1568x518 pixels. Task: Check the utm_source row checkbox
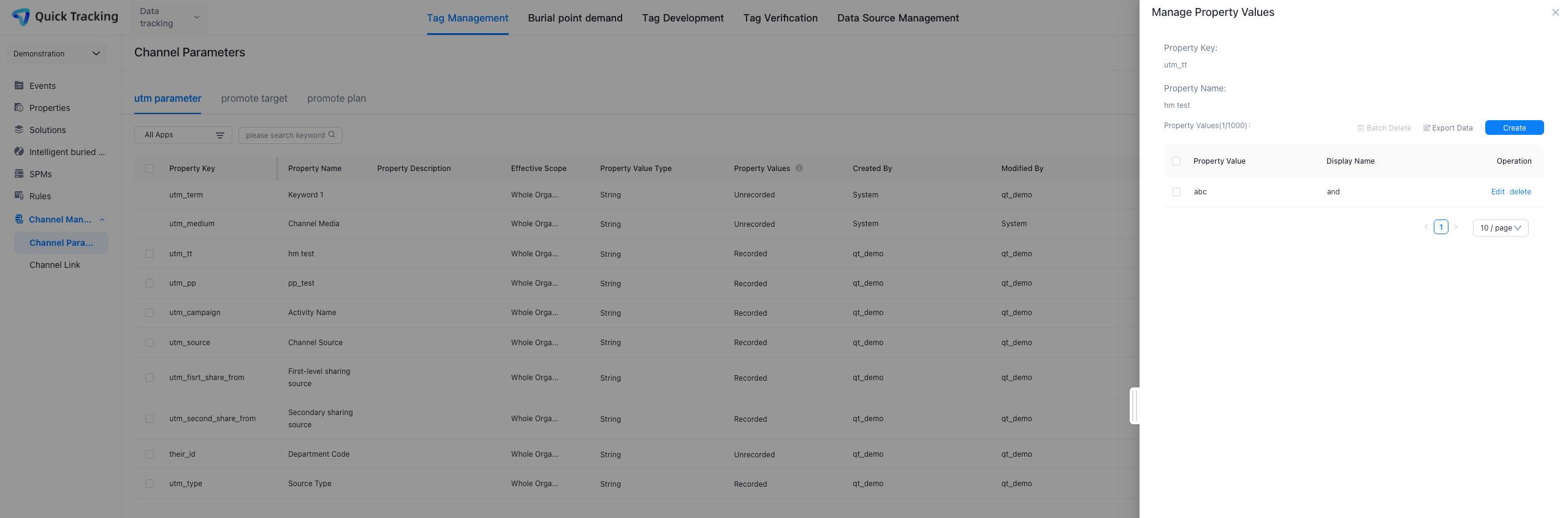150,343
